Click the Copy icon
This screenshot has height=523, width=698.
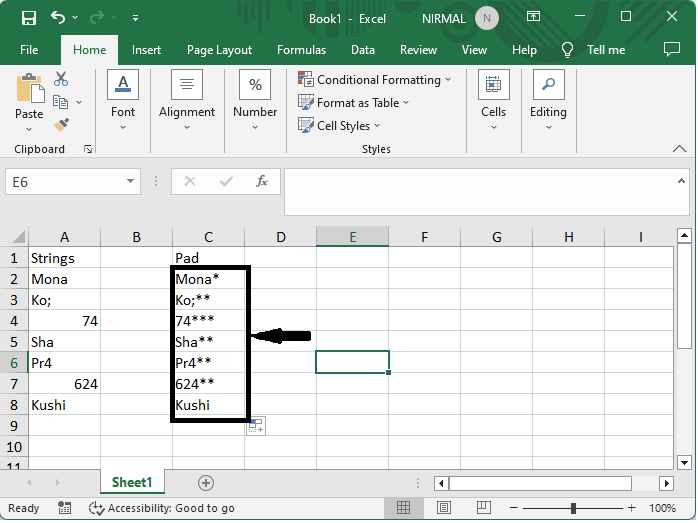coord(61,102)
